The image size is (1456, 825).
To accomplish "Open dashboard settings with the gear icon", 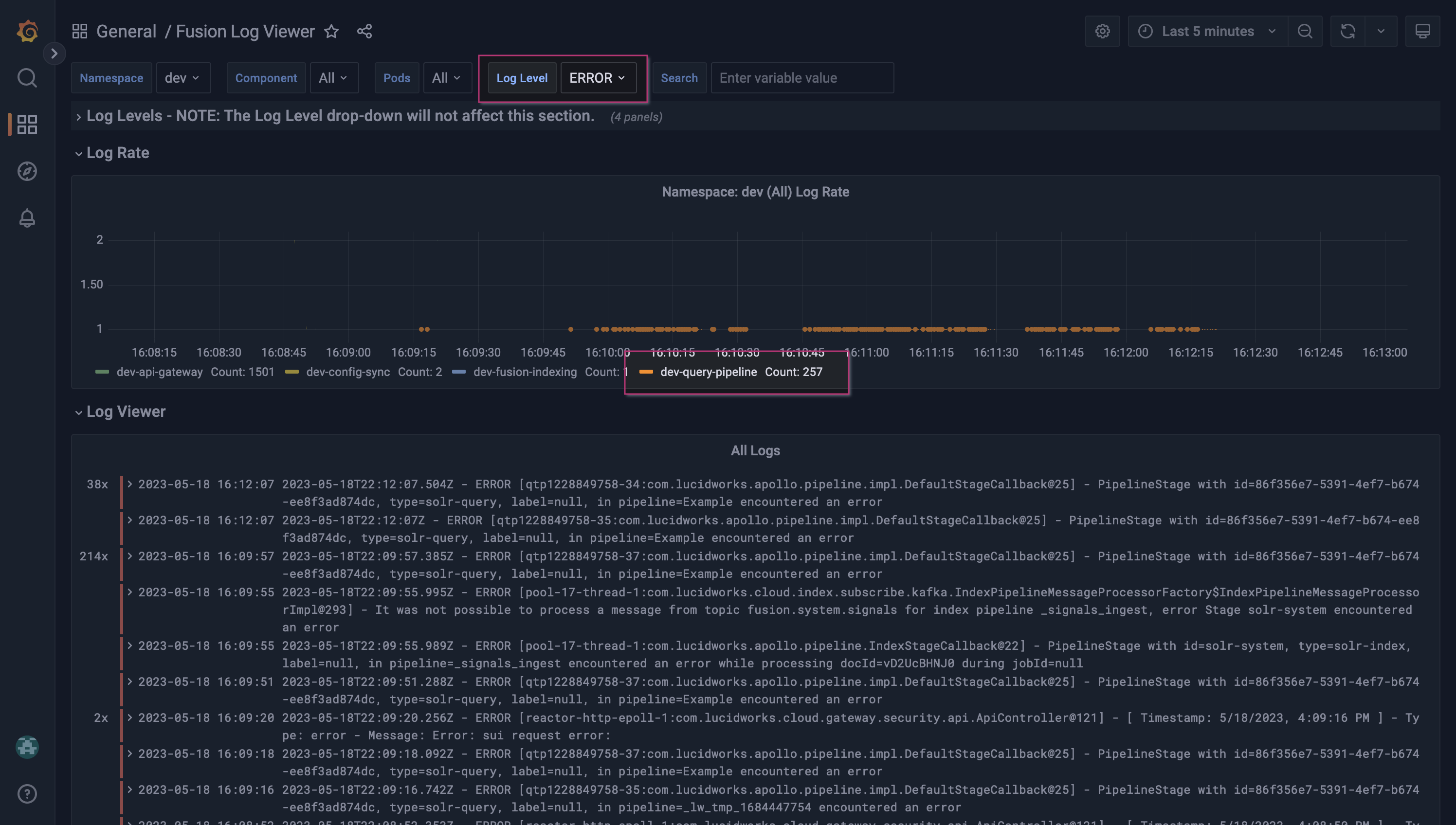I will 1102,31.
